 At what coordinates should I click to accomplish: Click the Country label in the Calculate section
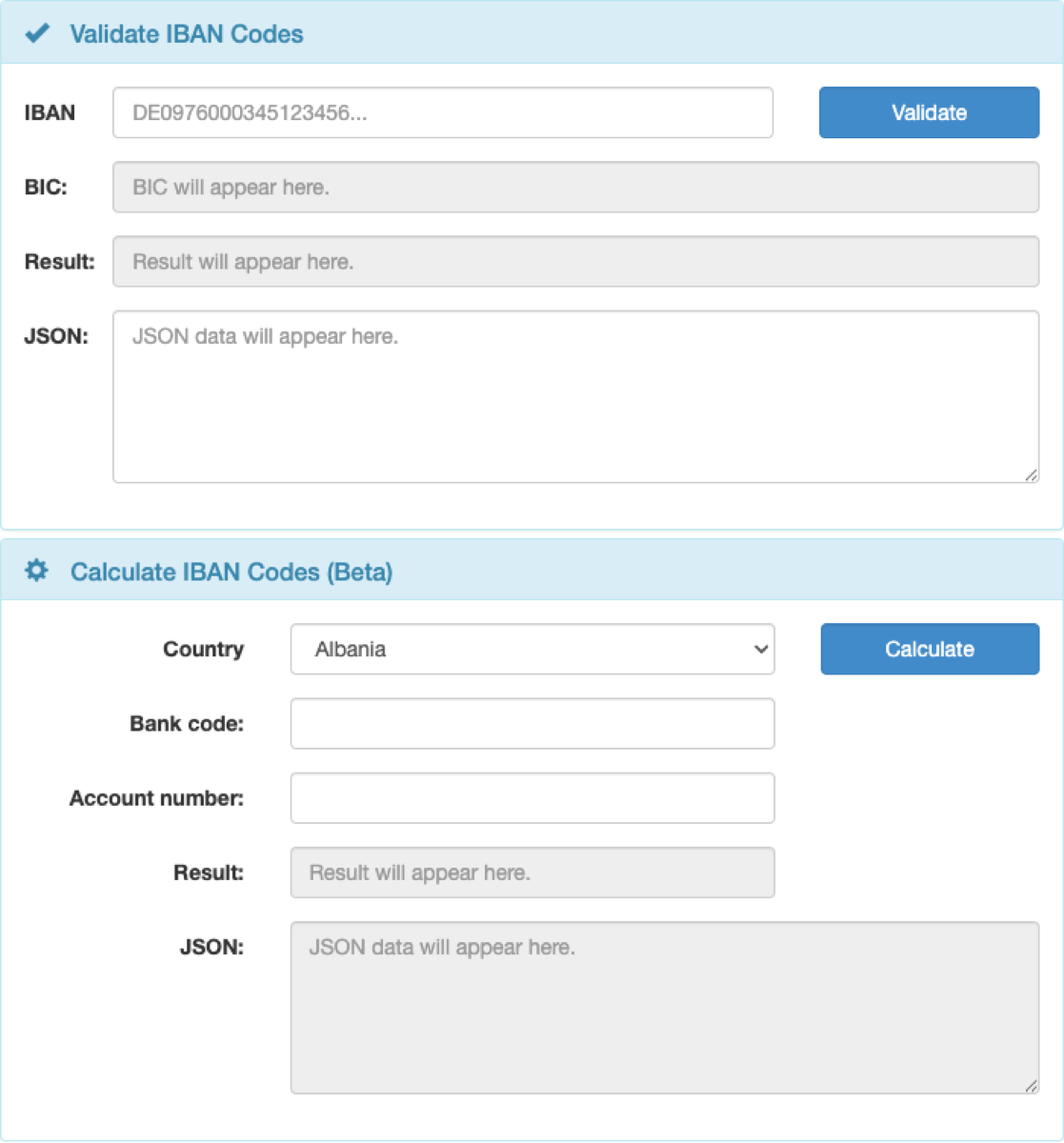203,649
